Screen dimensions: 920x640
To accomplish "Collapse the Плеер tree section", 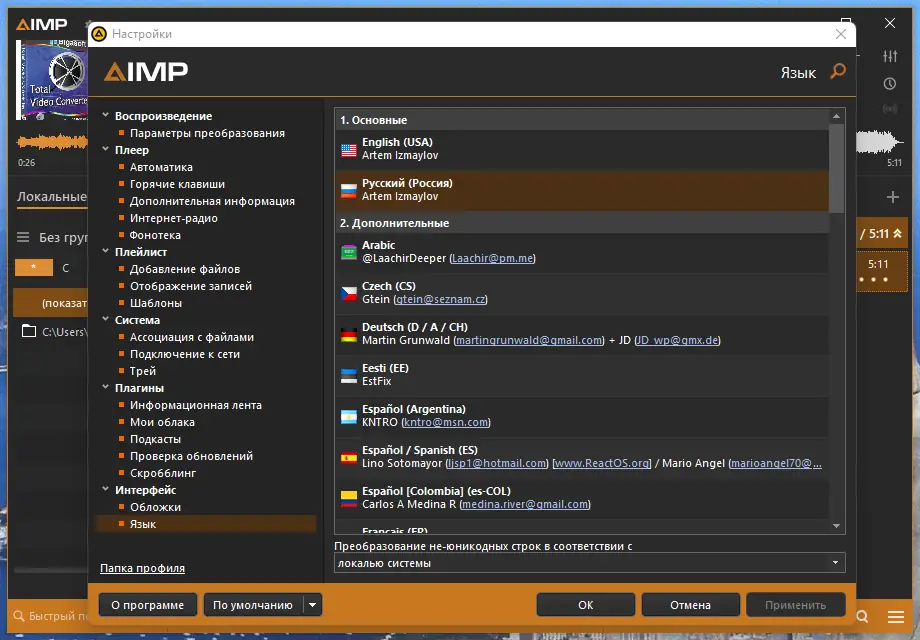I will [106, 150].
